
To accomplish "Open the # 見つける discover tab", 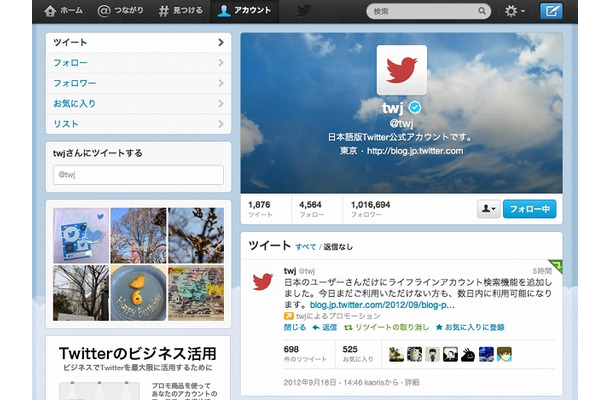I will [x=181, y=11].
